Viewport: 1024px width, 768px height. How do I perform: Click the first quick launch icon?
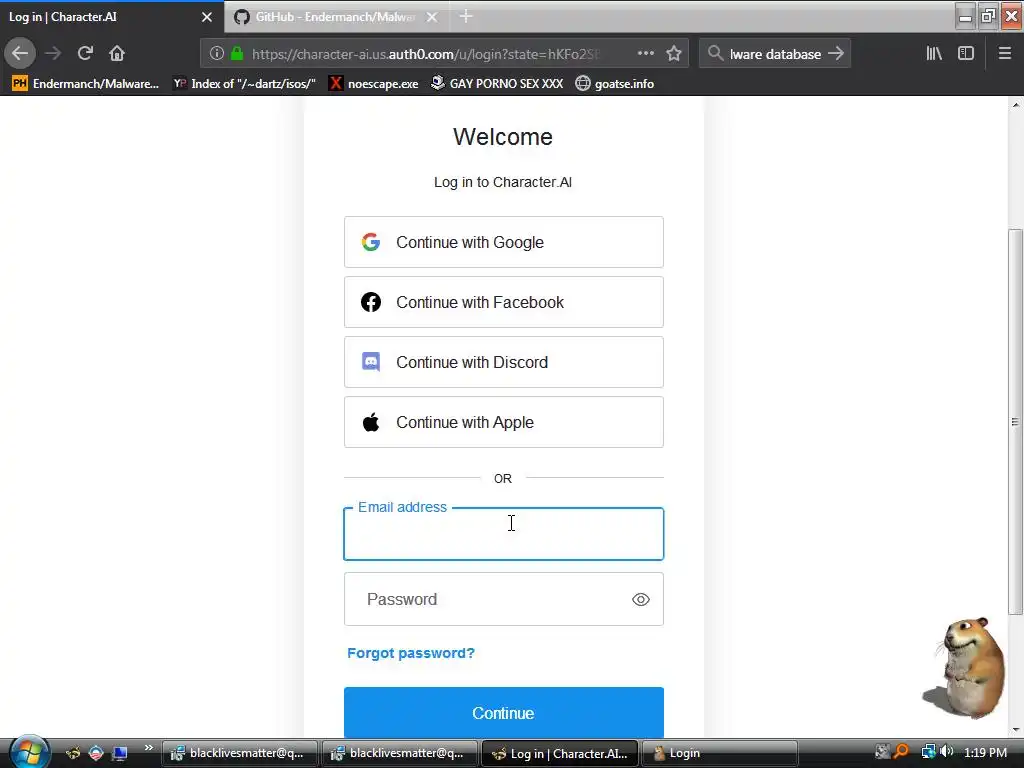(x=73, y=753)
